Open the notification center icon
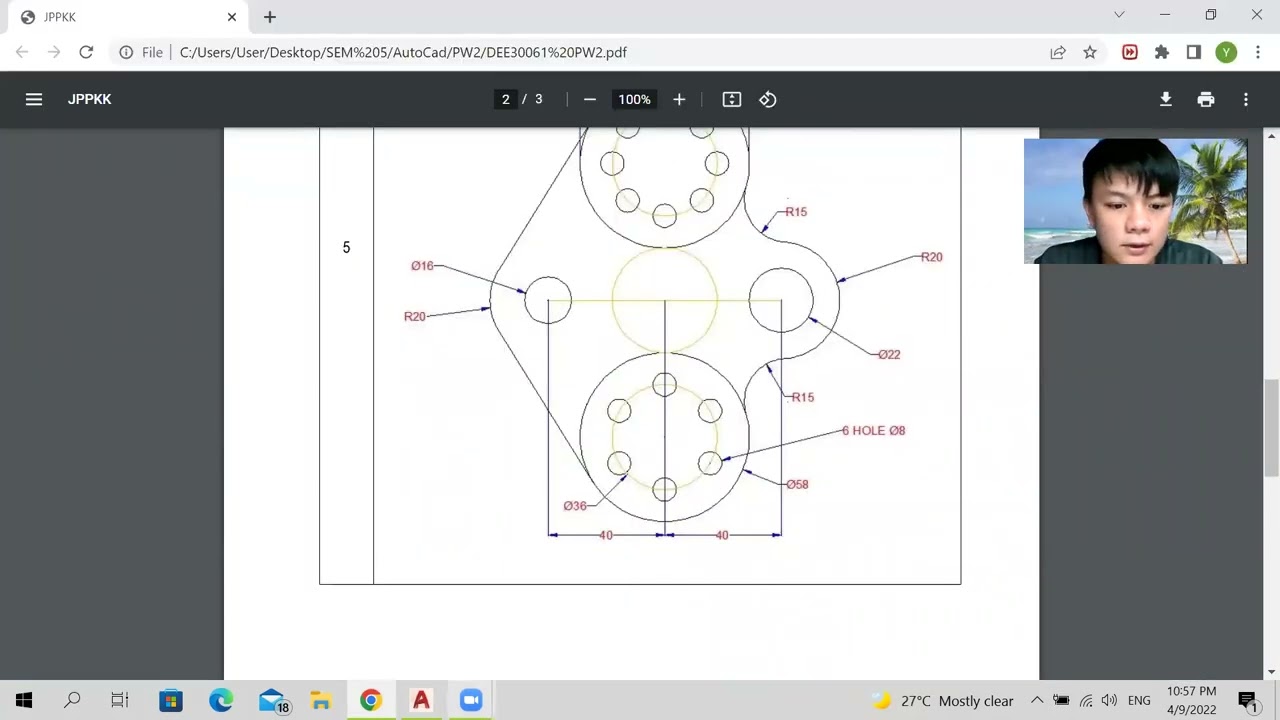This screenshot has height=720, width=1280. (1248, 701)
